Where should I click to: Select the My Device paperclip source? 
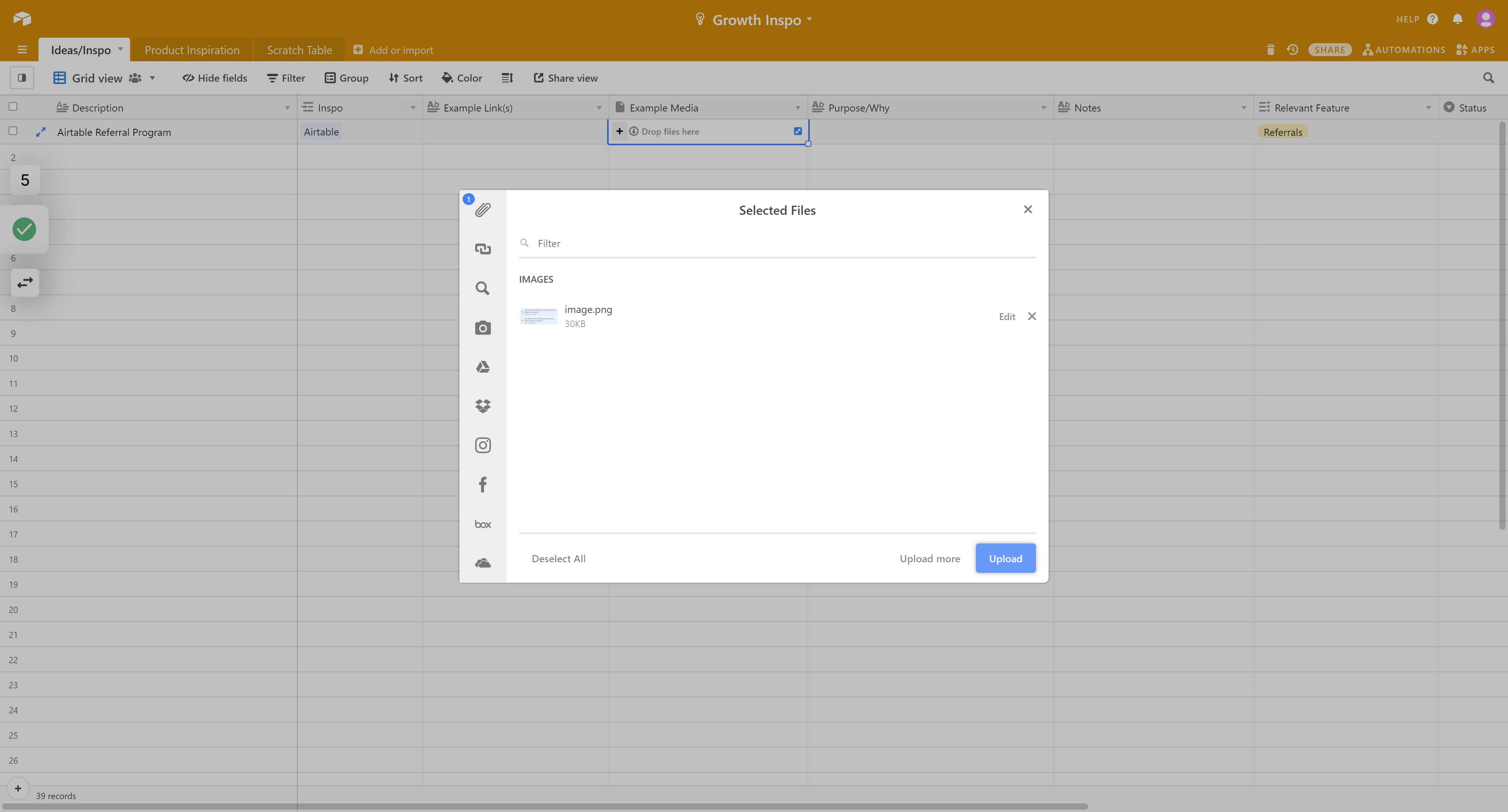coord(482,210)
